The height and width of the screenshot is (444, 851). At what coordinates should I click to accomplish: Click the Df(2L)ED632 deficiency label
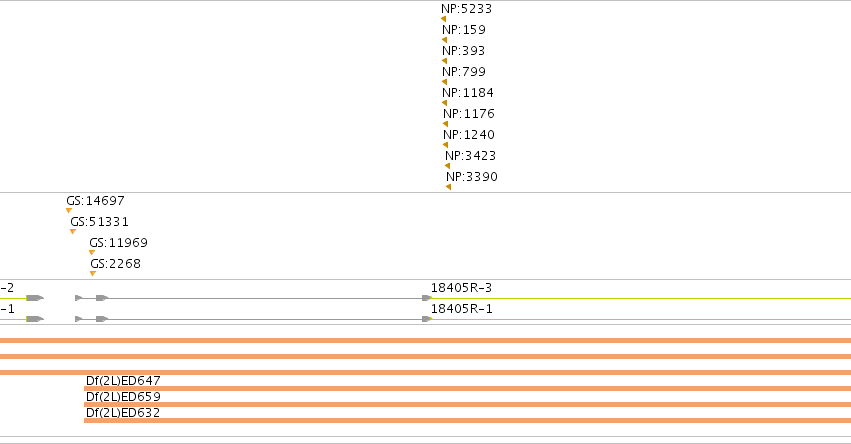click(123, 413)
